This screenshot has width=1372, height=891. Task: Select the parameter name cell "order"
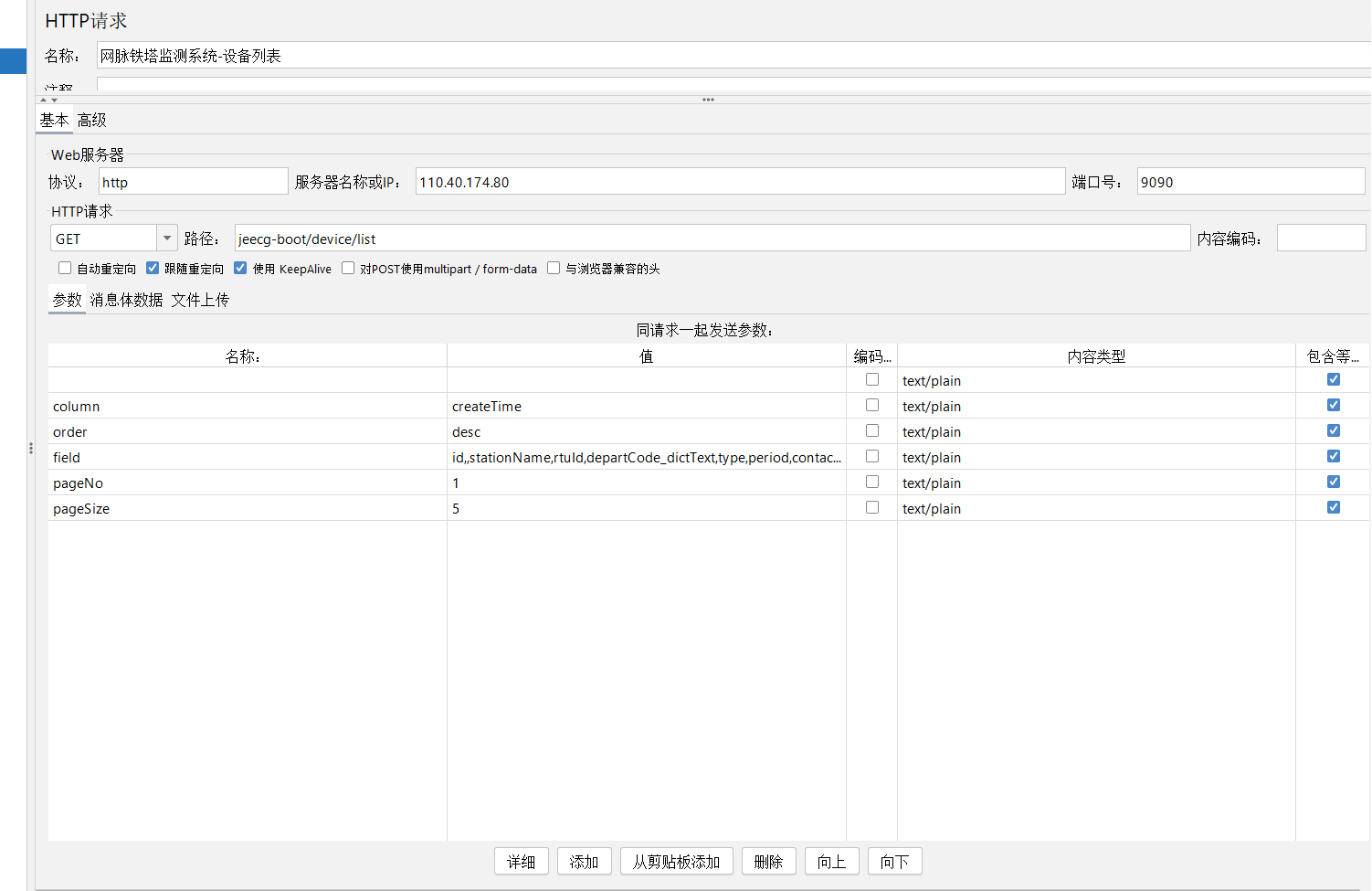coord(248,431)
